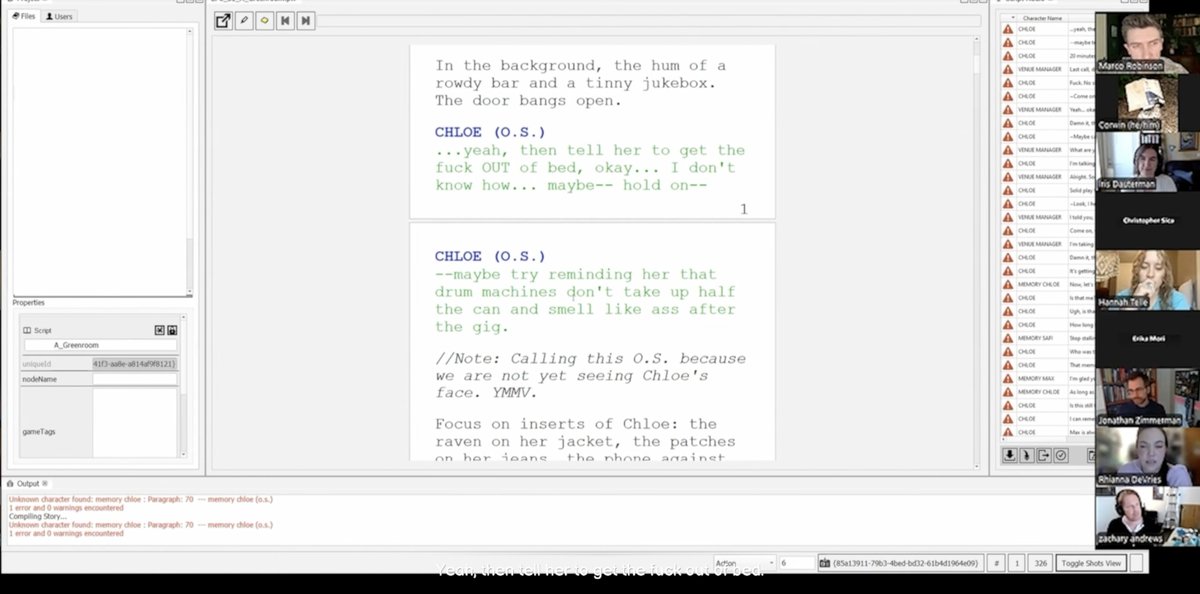The image size is (1200, 594).
Task: Click warning icon on the MEMORY SAFI row
Action: [1008, 338]
